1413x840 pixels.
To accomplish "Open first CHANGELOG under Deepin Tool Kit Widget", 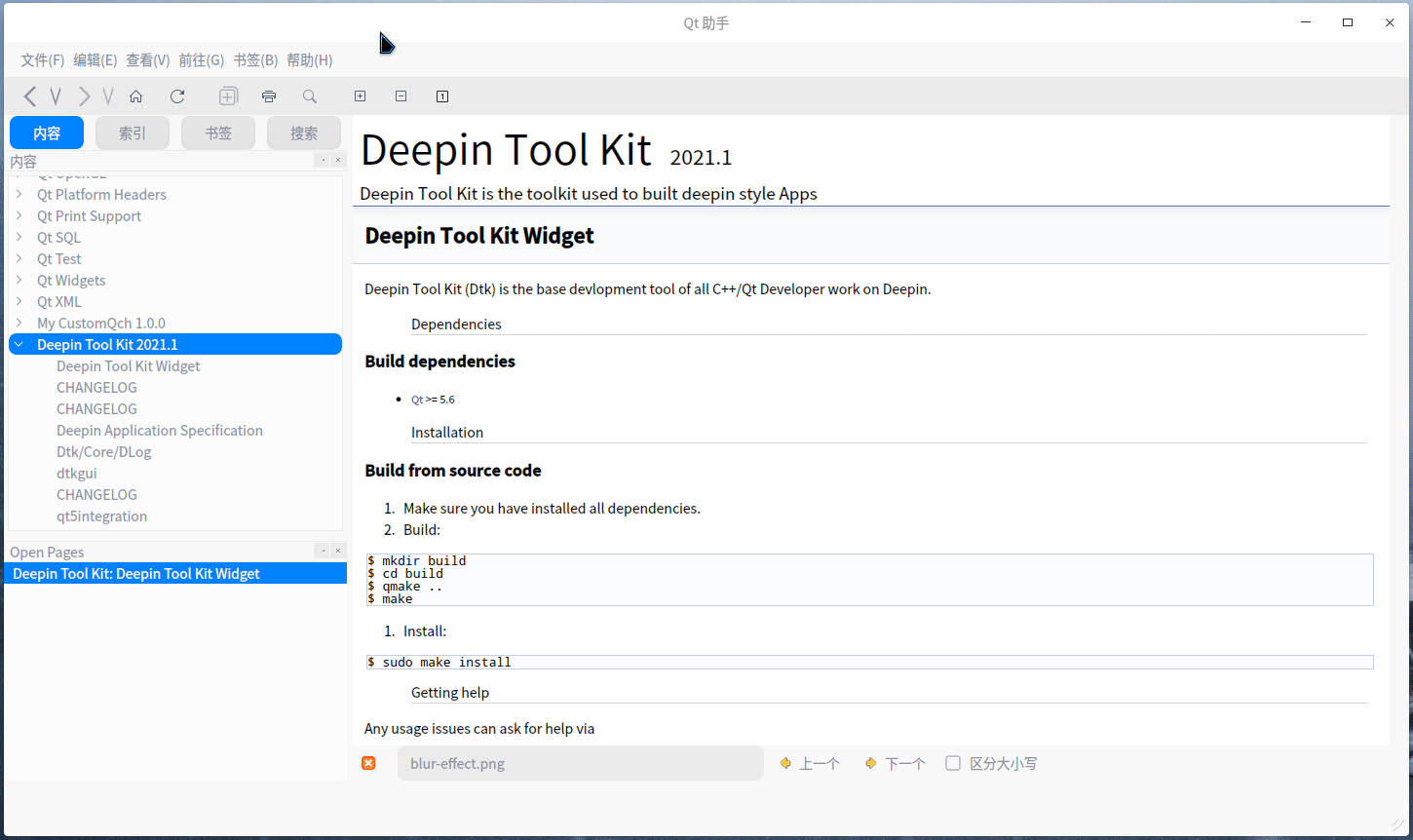I will [x=96, y=388].
